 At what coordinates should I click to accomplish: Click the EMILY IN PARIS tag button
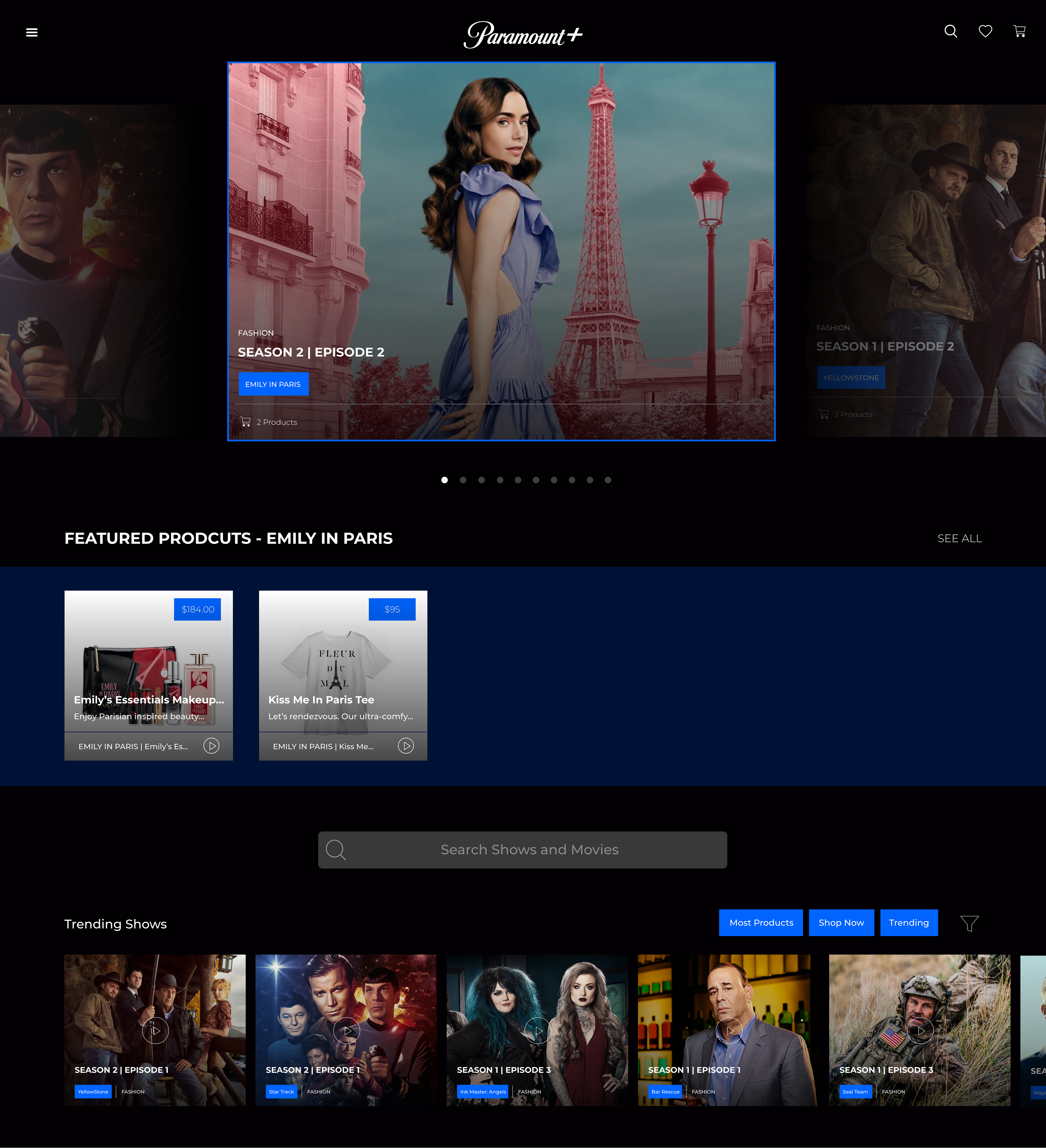coord(273,384)
